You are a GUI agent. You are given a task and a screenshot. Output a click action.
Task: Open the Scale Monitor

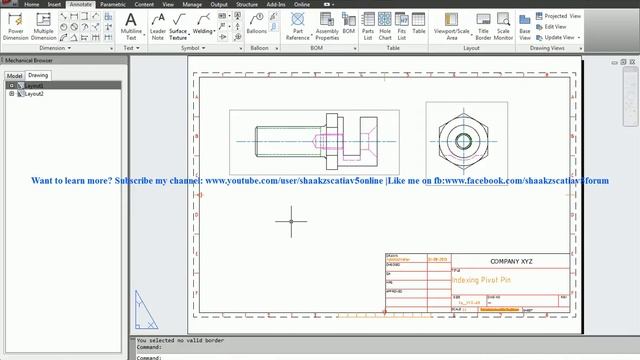[503, 27]
